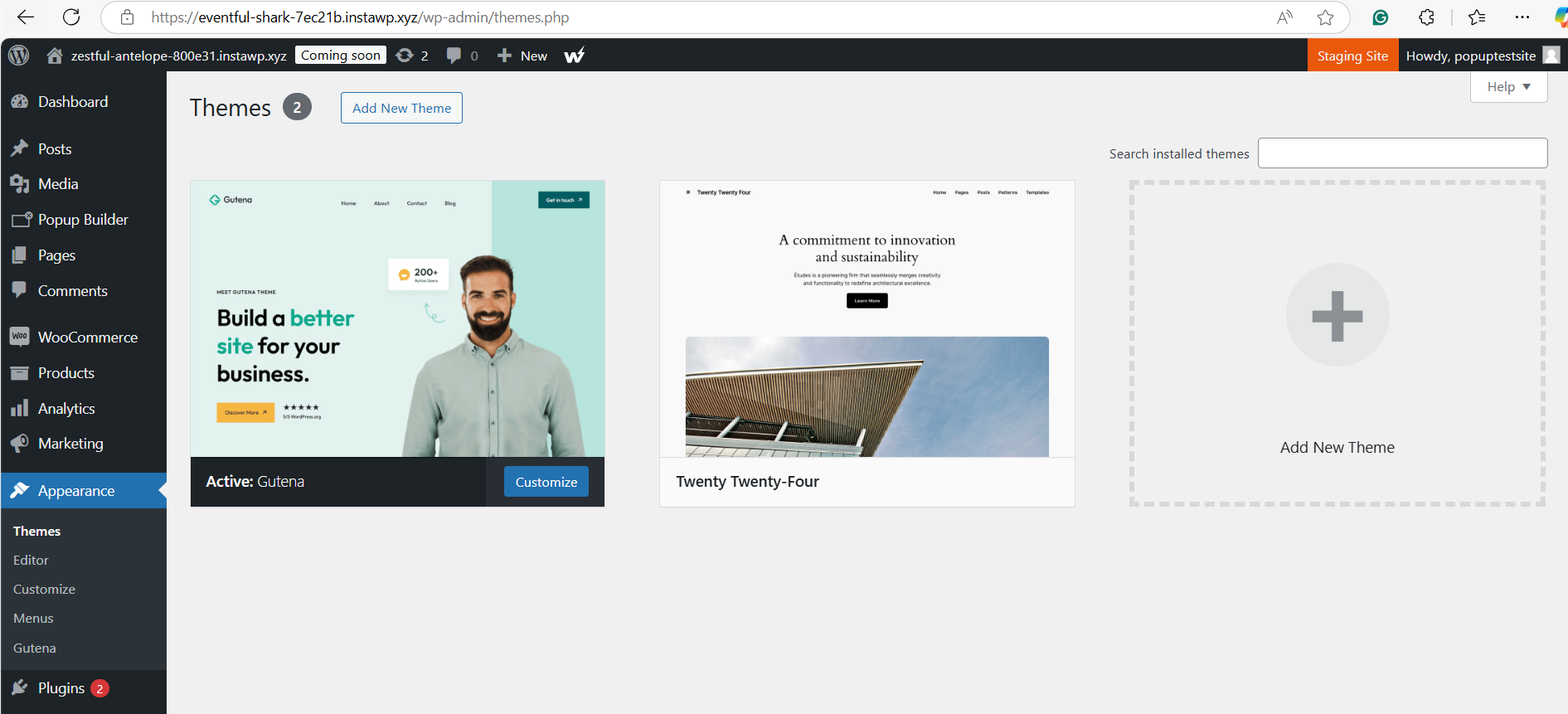This screenshot has width=1568, height=714.
Task: Open the Dashboard menu item
Action: point(73,102)
